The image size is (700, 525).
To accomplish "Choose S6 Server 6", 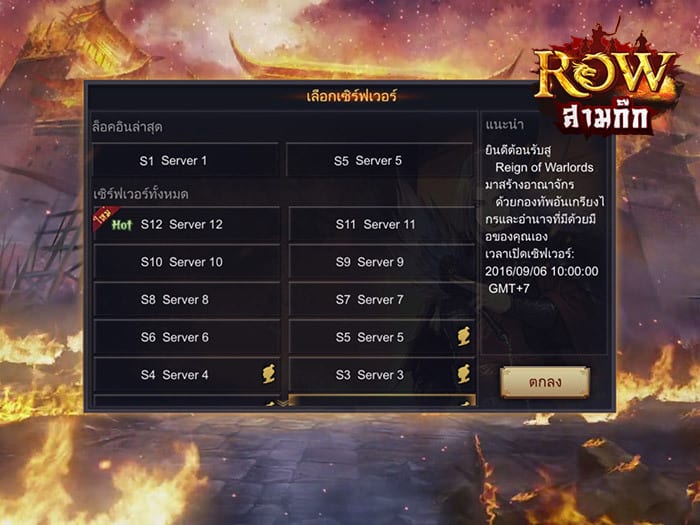I will (187, 337).
